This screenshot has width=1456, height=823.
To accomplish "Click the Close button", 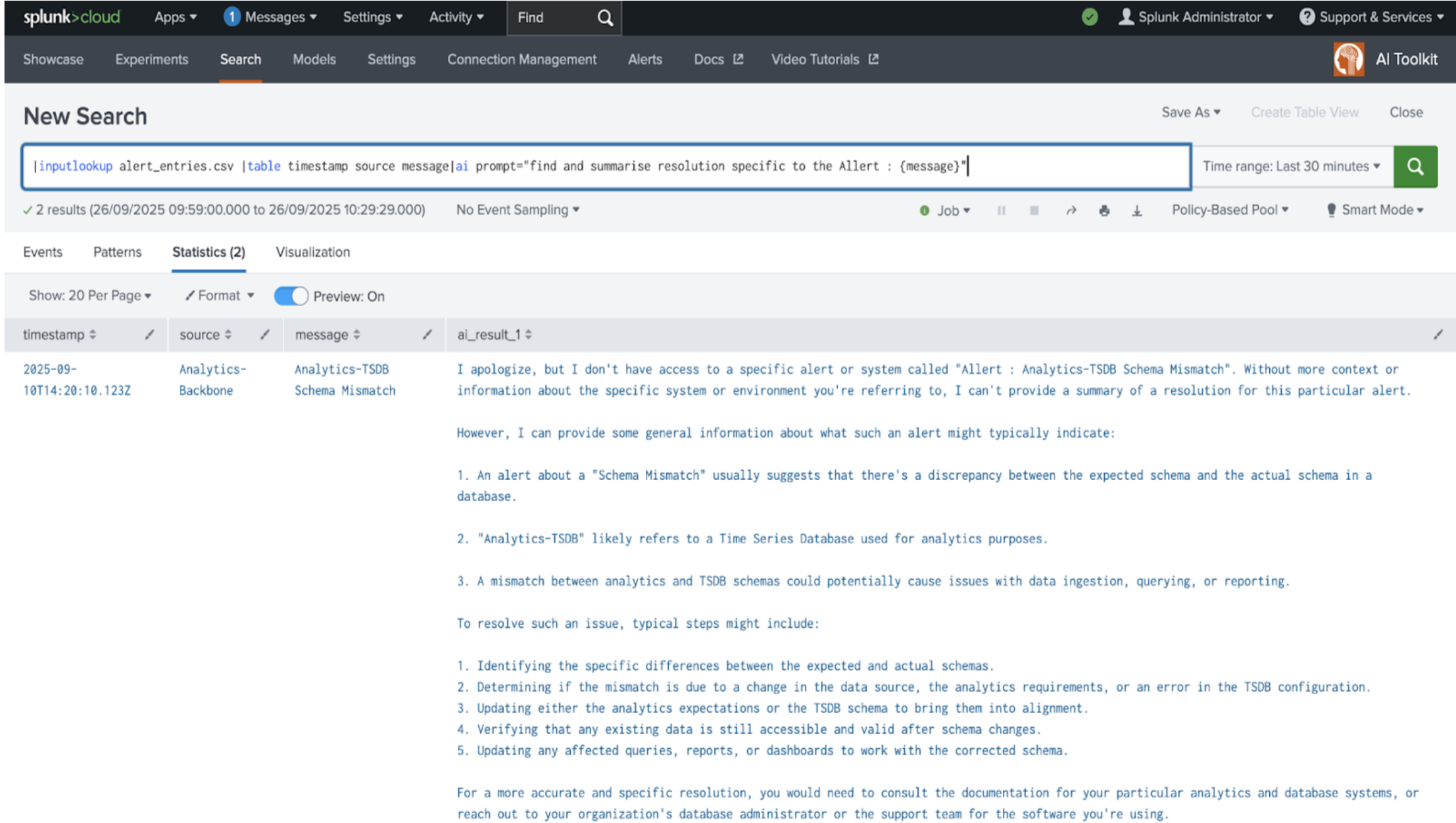I will tap(1406, 112).
